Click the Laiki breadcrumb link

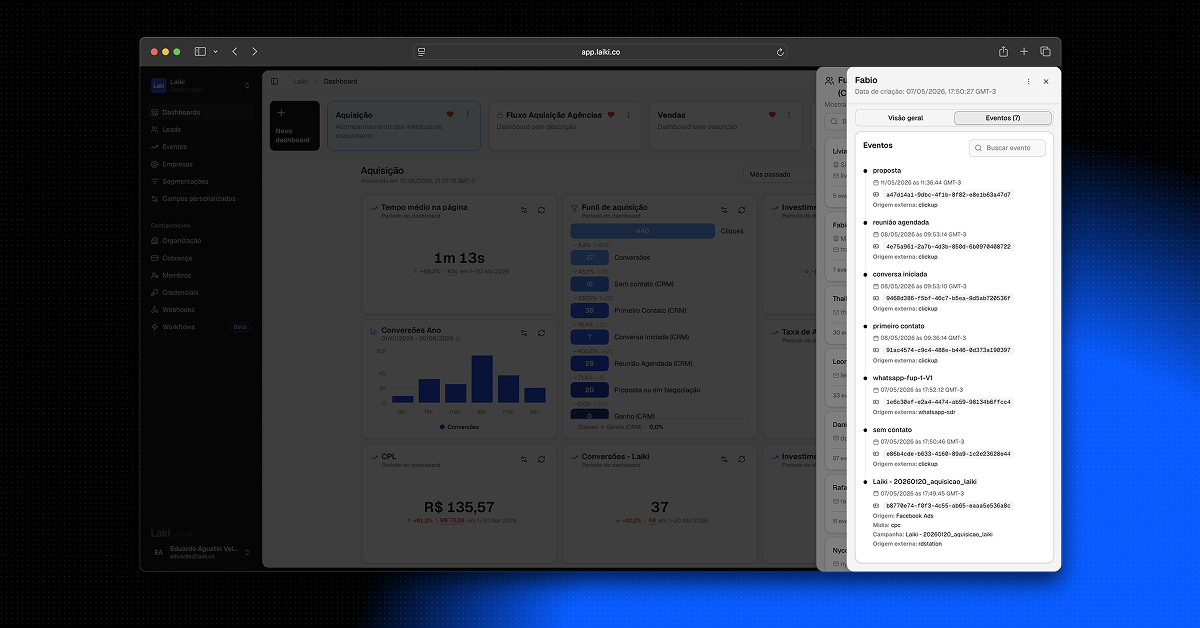tap(300, 81)
